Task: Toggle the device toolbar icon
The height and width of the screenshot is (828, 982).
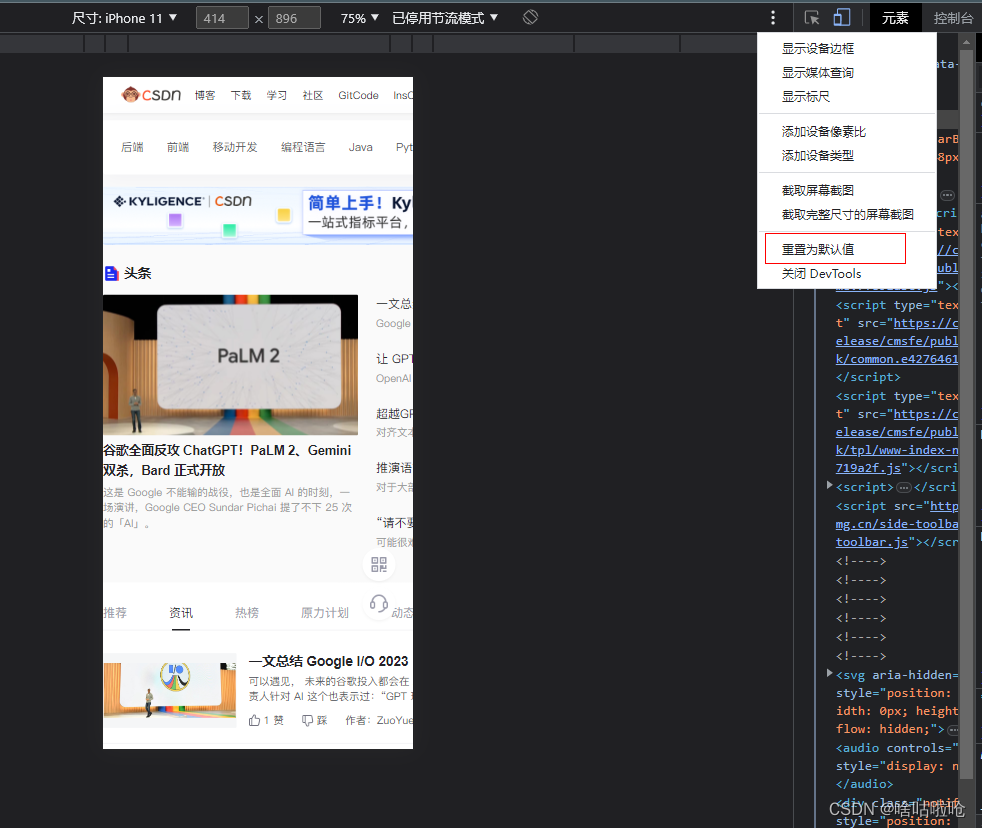Action: 842,18
